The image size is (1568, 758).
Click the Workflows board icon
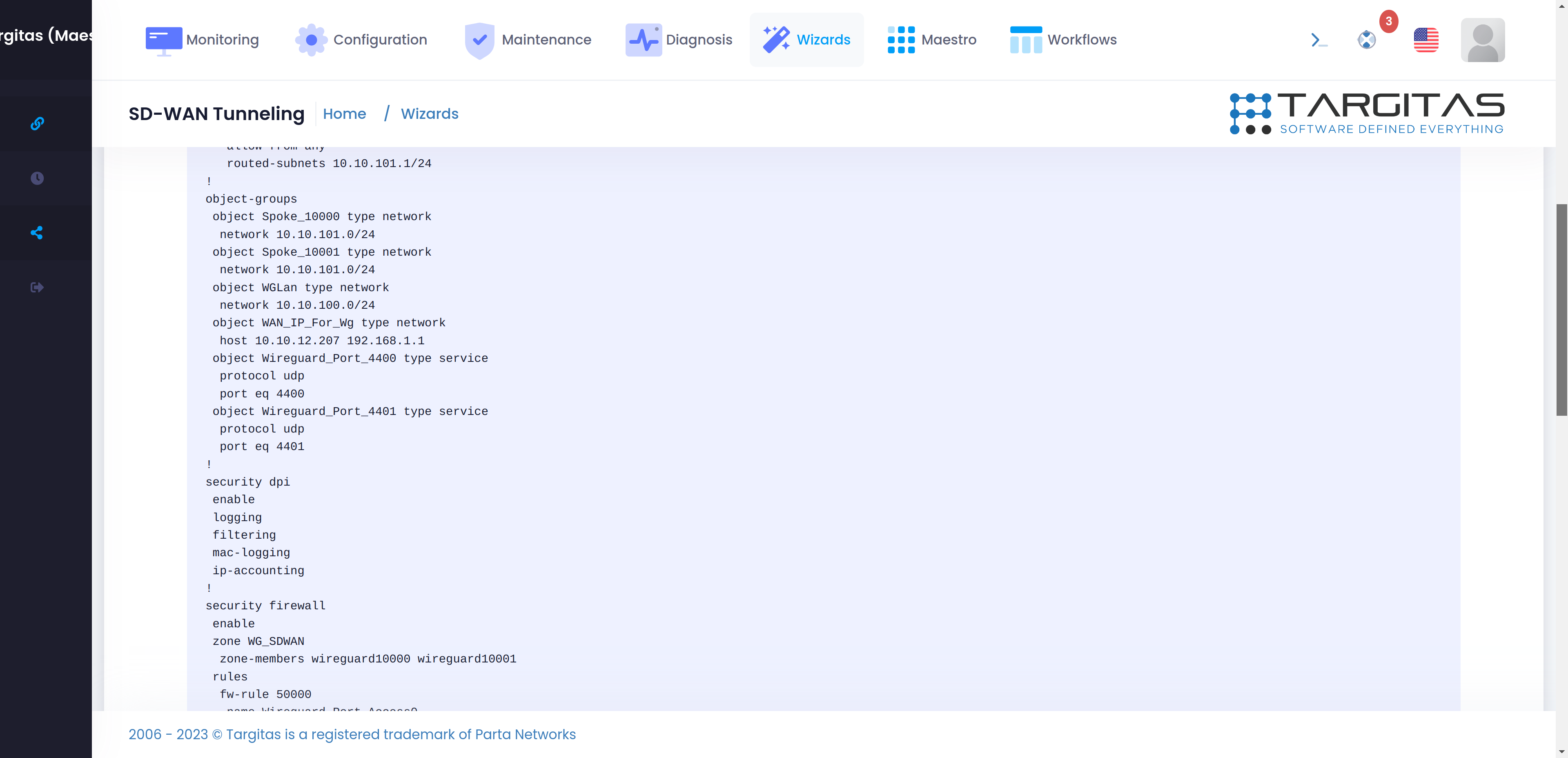pyautogui.click(x=1026, y=40)
